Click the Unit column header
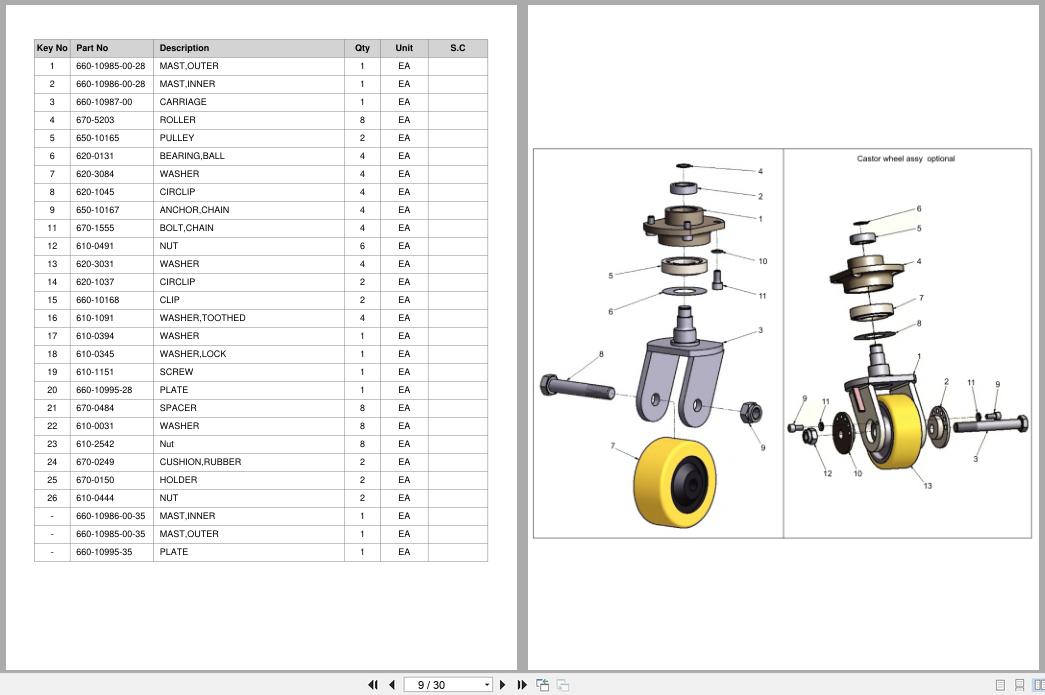This screenshot has width=1045, height=695. tap(404, 48)
